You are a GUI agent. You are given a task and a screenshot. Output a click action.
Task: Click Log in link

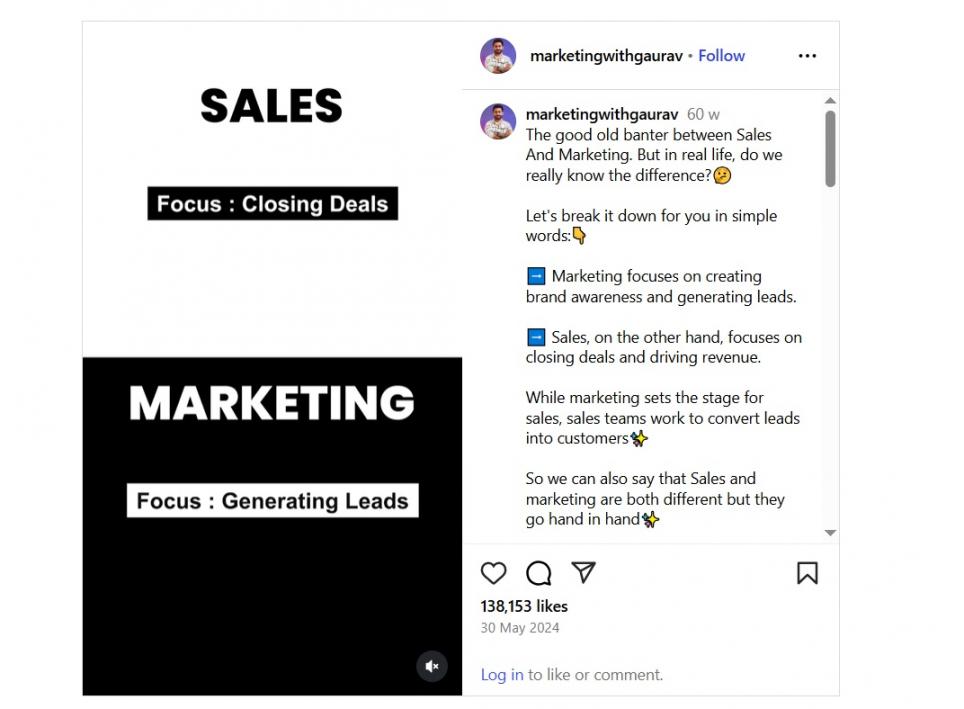pyautogui.click(x=502, y=675)
